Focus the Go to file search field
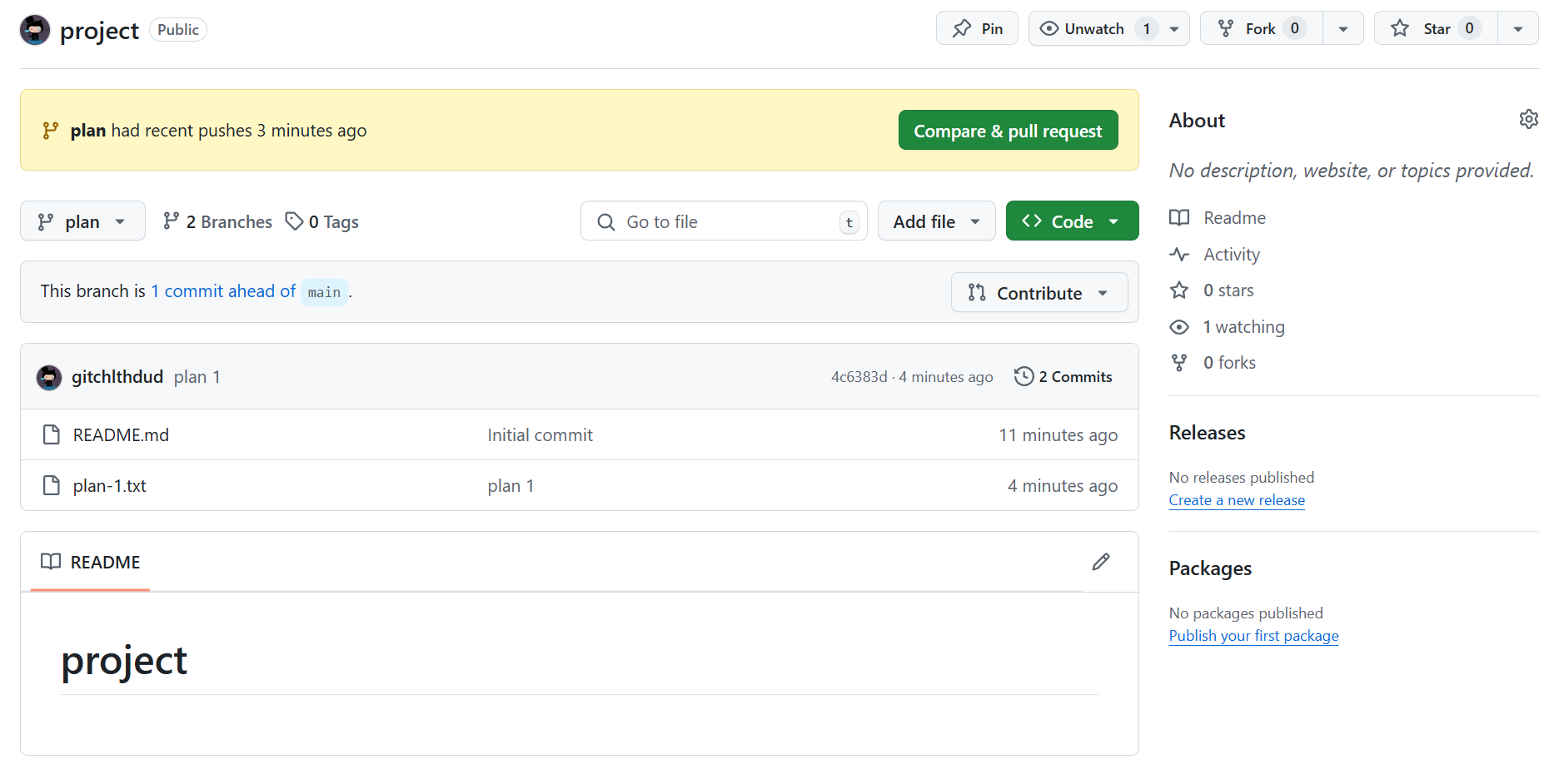Screen dimensions: 1564x784 coord(724,221)
